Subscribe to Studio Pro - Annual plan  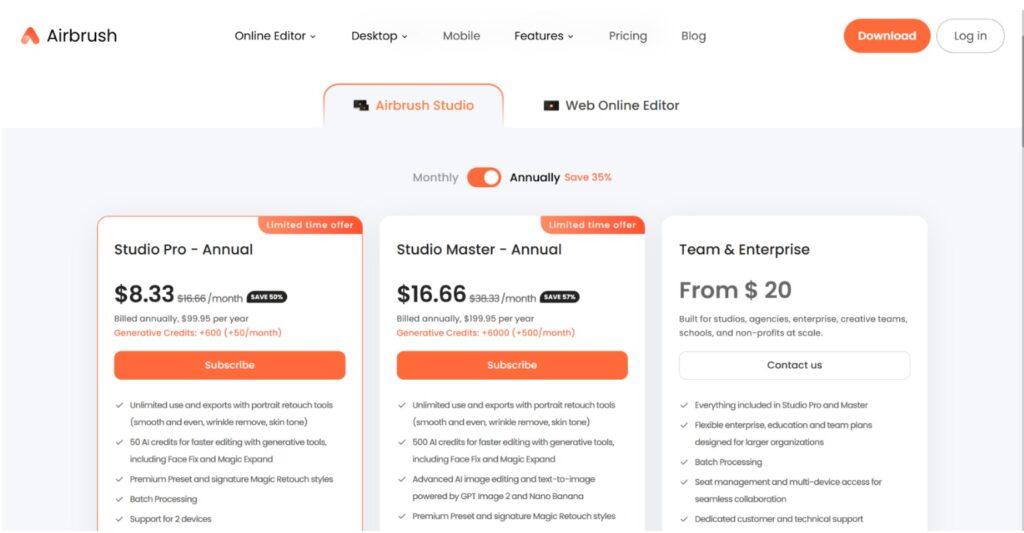pos(229,365)
